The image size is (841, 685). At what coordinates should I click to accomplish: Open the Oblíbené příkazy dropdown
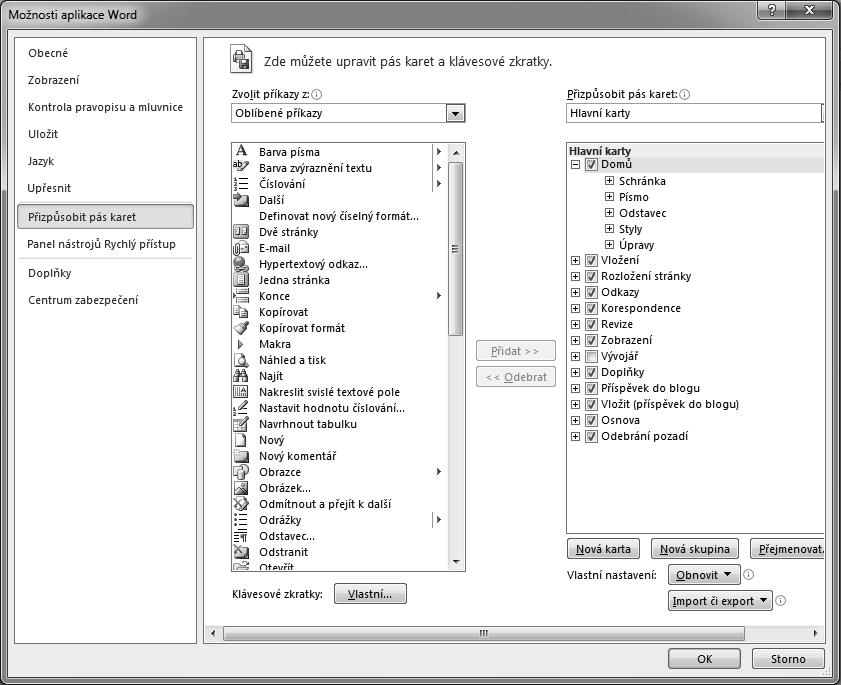point(455,113)
